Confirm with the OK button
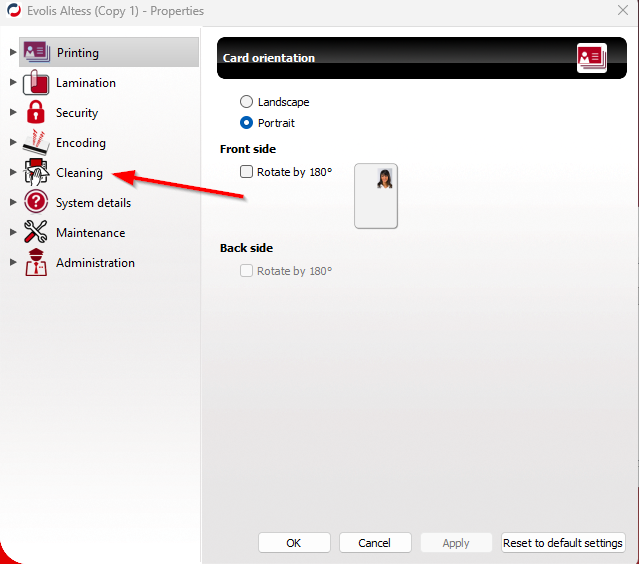639x564 pixels. coord(294,543)
